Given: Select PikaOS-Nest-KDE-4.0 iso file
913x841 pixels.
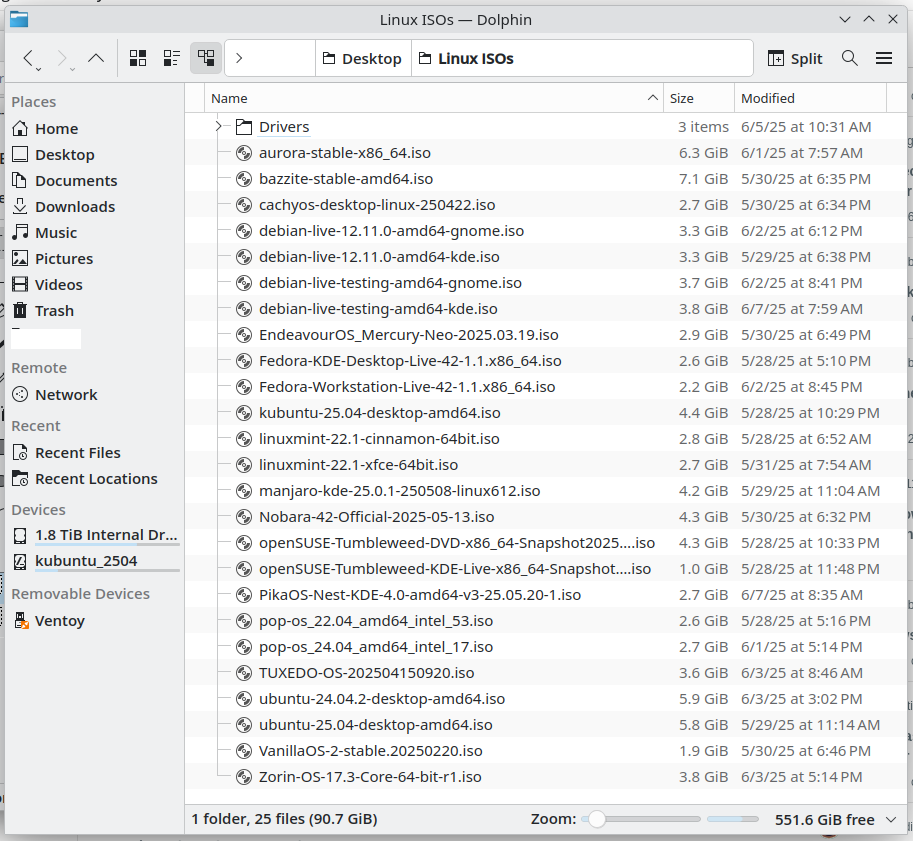Looking at the screenshot, I should pos(420,595).
